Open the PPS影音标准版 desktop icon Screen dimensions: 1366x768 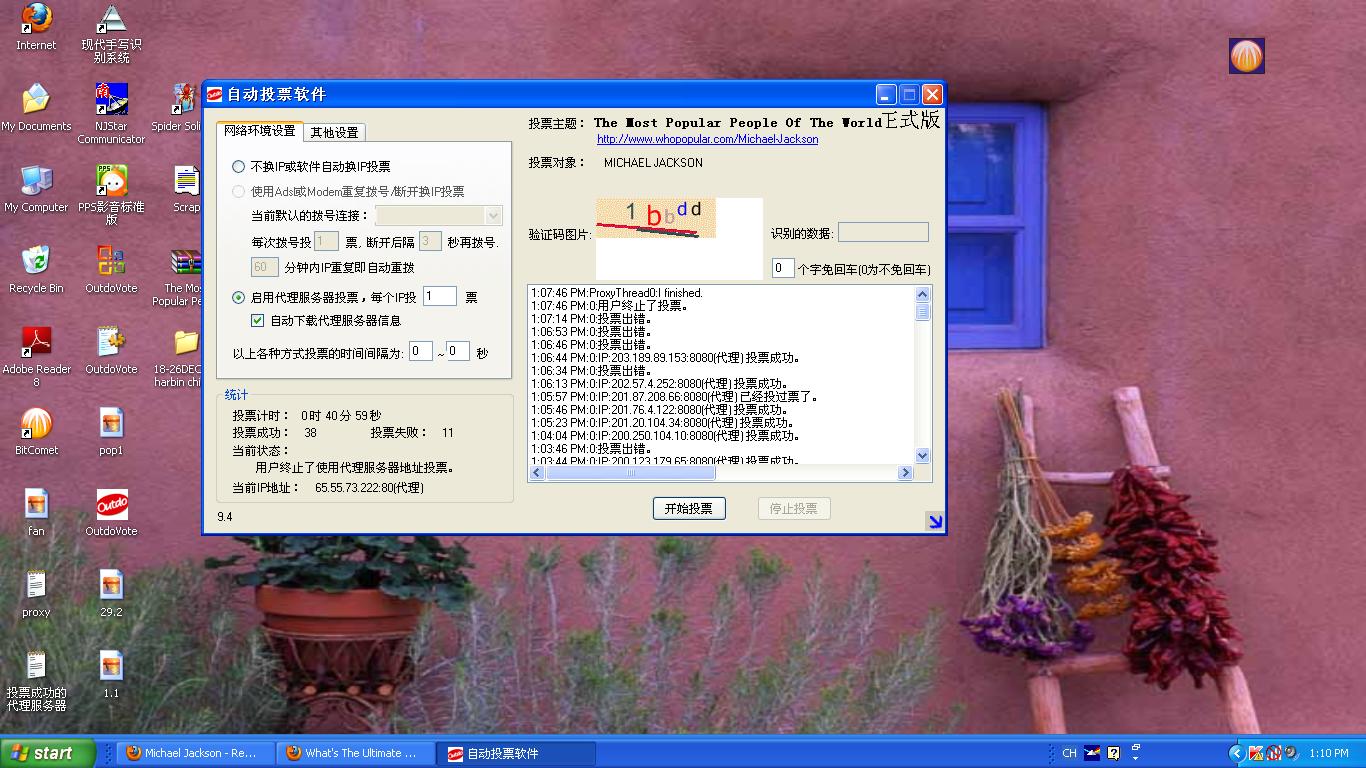pos(111,182)
